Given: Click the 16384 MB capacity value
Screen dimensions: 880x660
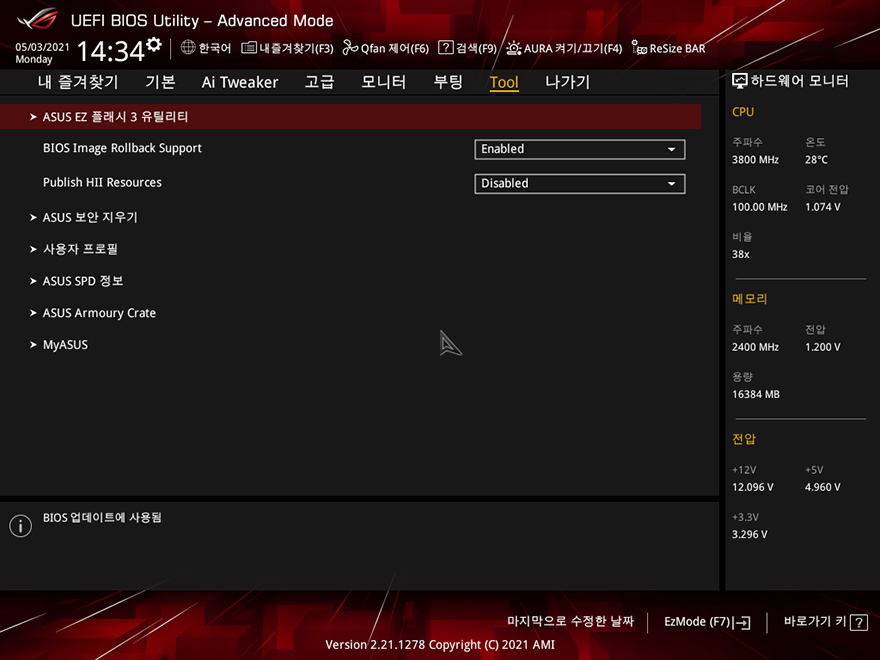Looking at the screenshot, I should tap(755, 395).
